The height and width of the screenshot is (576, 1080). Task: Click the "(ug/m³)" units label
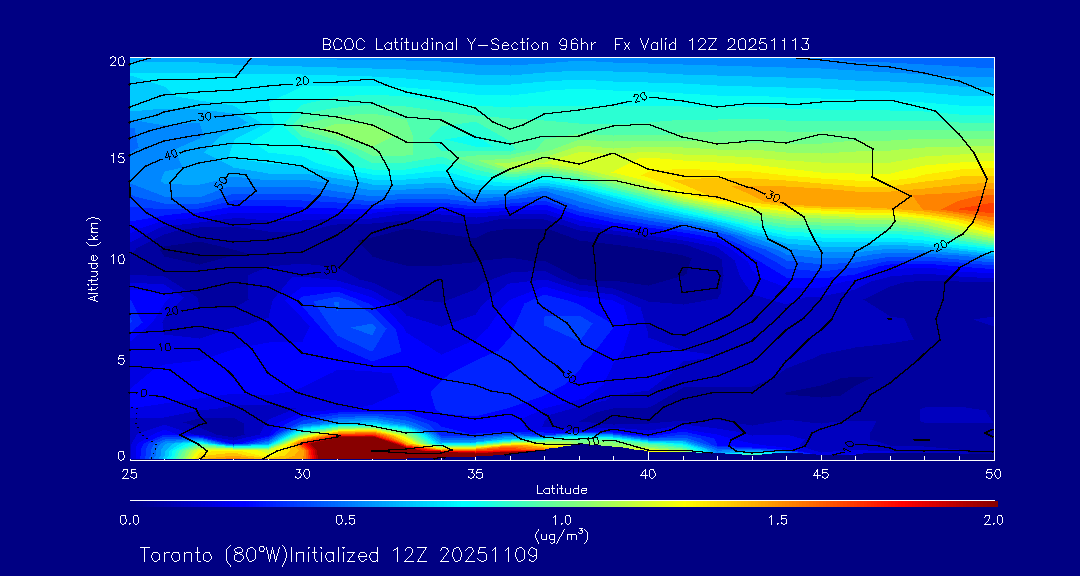click(x=561, y=536)
